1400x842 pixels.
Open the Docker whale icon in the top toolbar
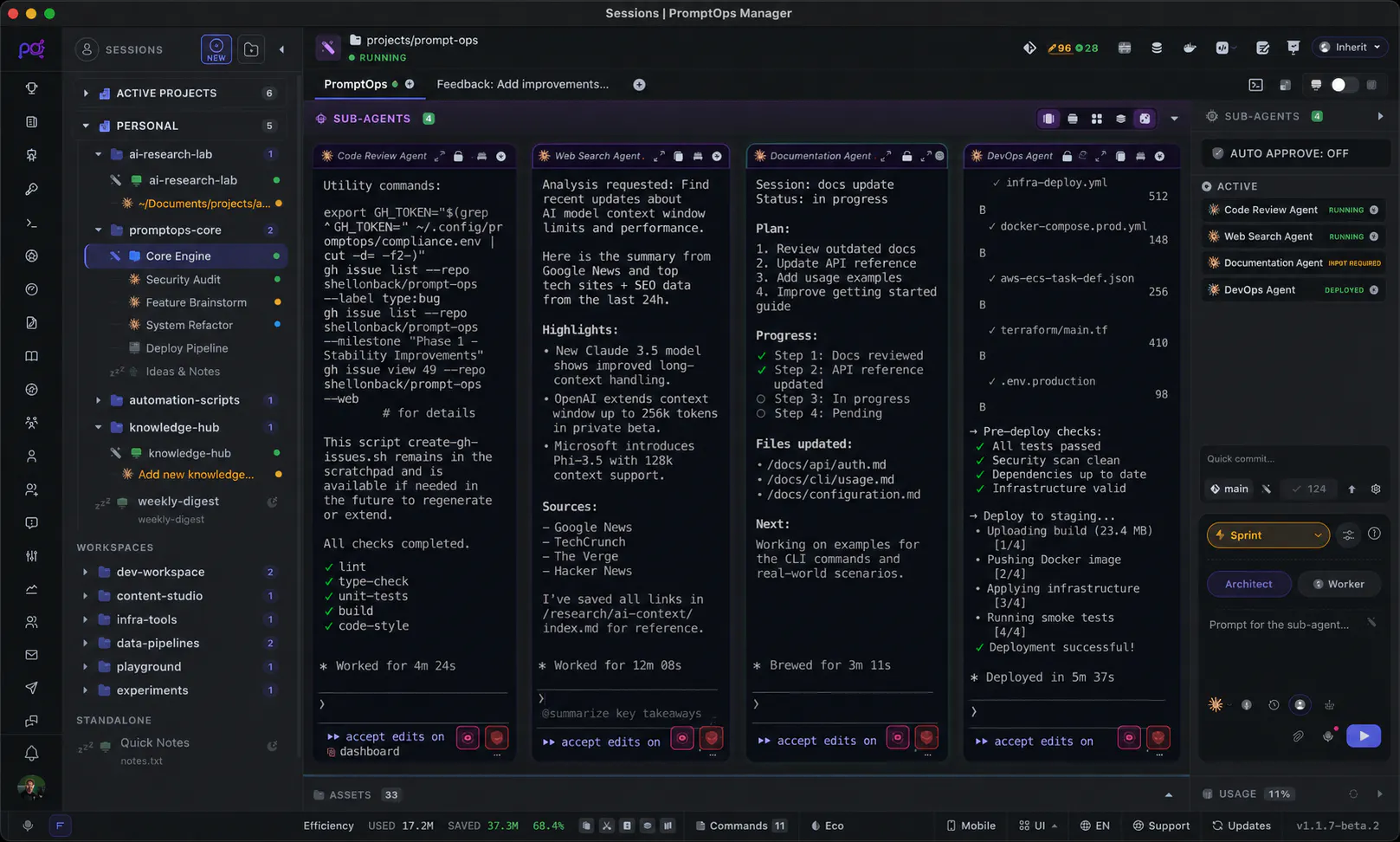click(x=1190, y=48)
